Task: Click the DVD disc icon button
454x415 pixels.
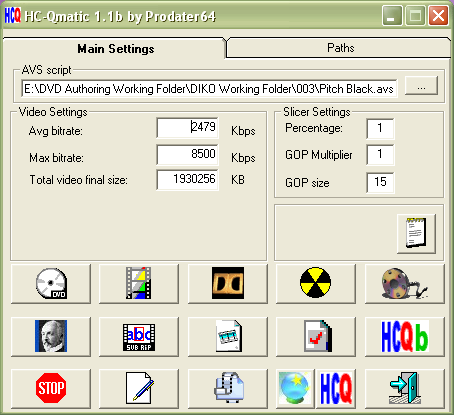Action: (51, 284)
